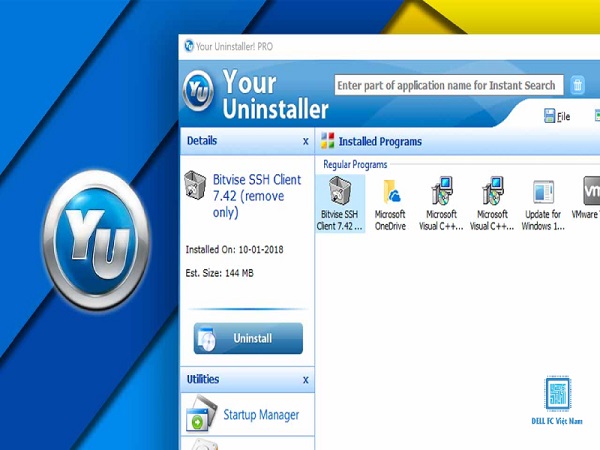Click the Startup Manager icon
Viewport: 600px width, 450px height.
click(201, 414)
